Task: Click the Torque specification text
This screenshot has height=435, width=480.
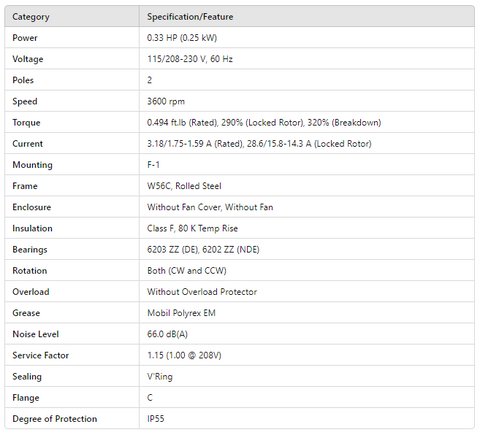Action: point(264,122)
